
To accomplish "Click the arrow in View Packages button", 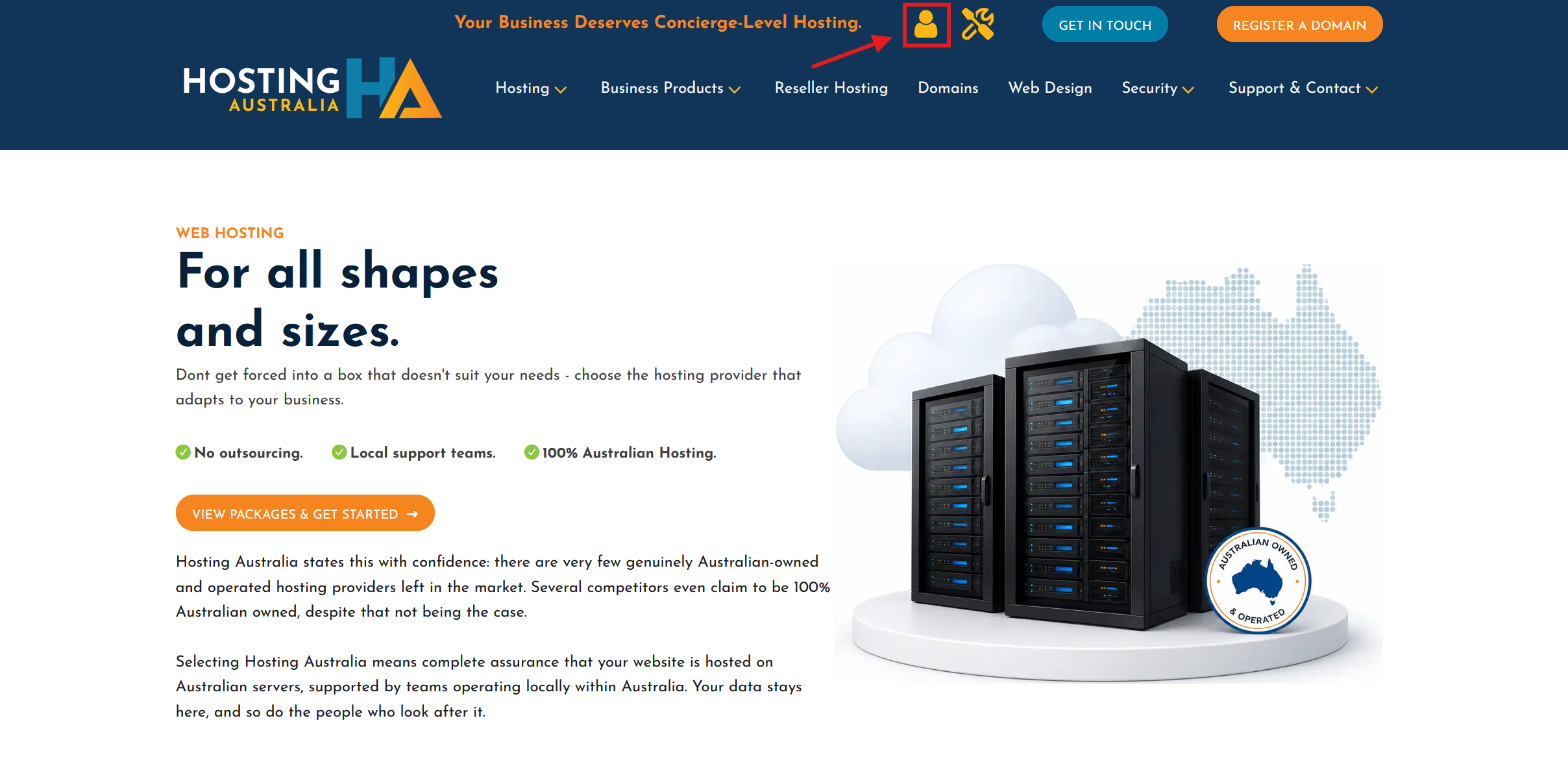I will pyautogui.click(x=412, y=514).
